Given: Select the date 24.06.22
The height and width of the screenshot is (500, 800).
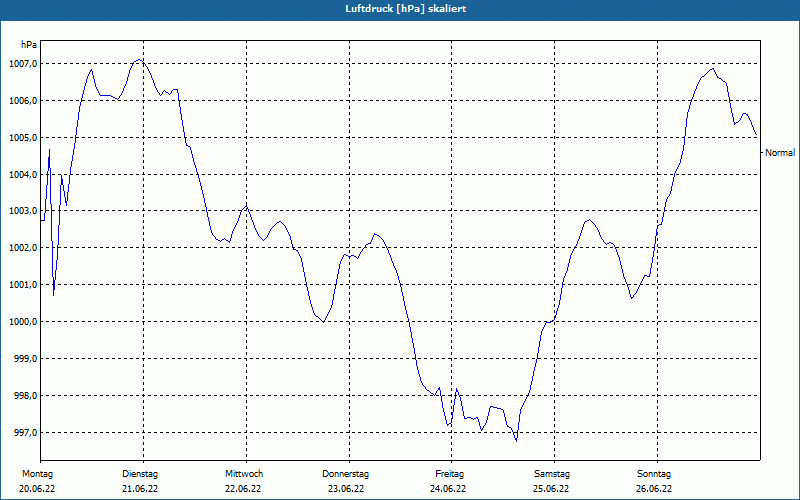Looking at the screenshot, I should pyautogui.click(x=448, y=489).
